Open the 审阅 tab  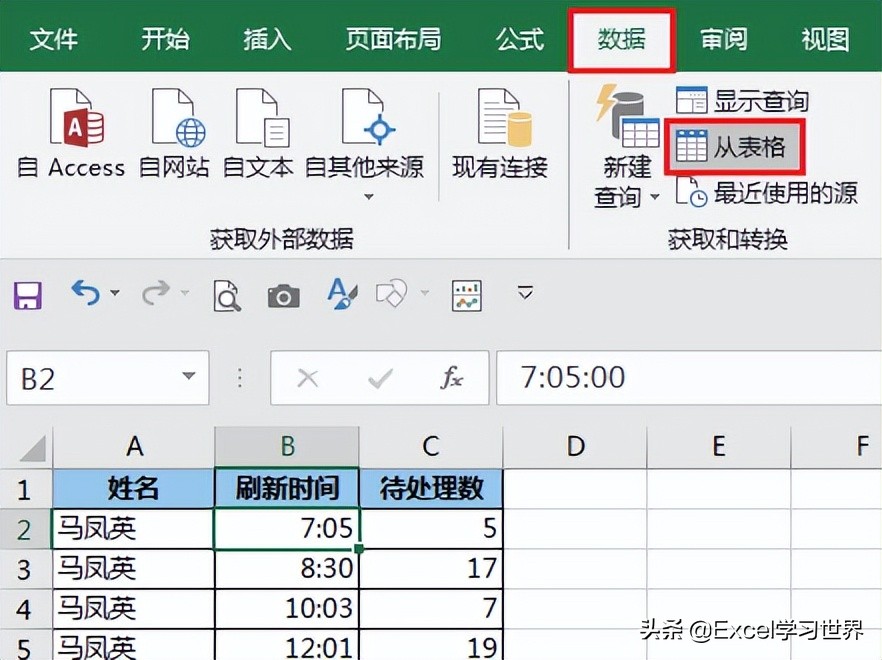(x=723, y=39)
